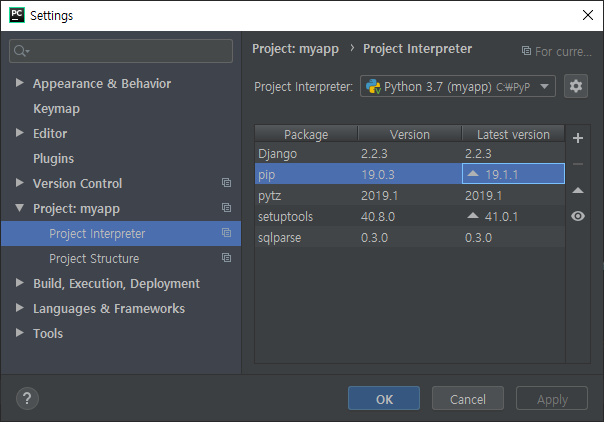
Task: Click the Cancel button
Action: click(x=468, y=398)
